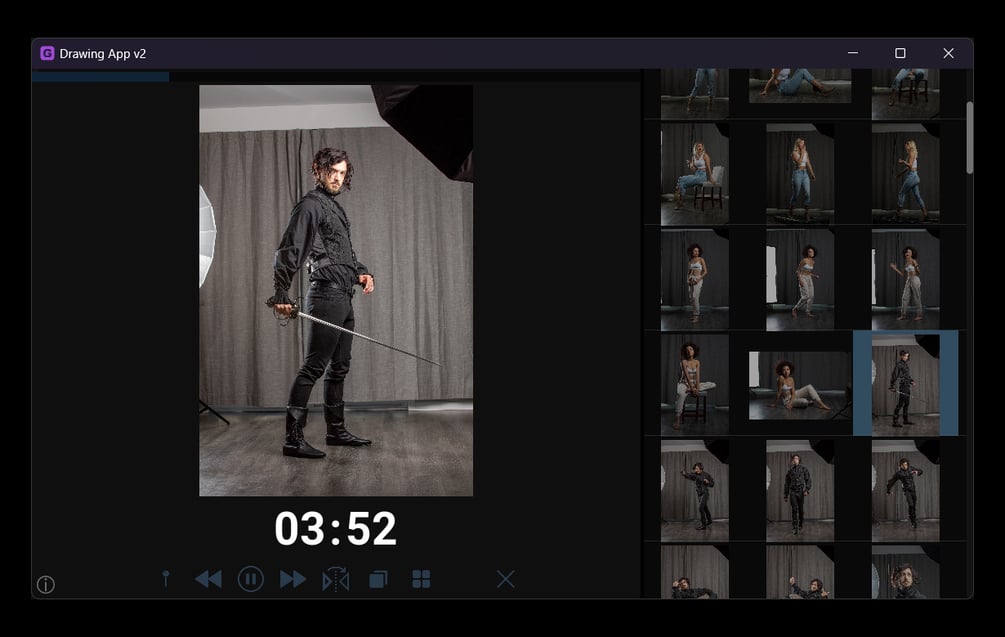Go to the previous image with rewind

coord(208,579)
